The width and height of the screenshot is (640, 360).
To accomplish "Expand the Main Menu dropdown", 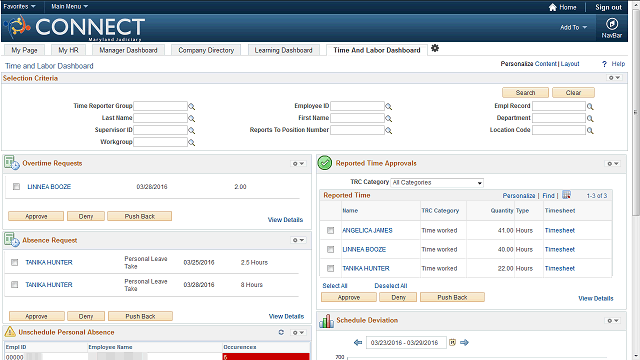I will point(69,7).
